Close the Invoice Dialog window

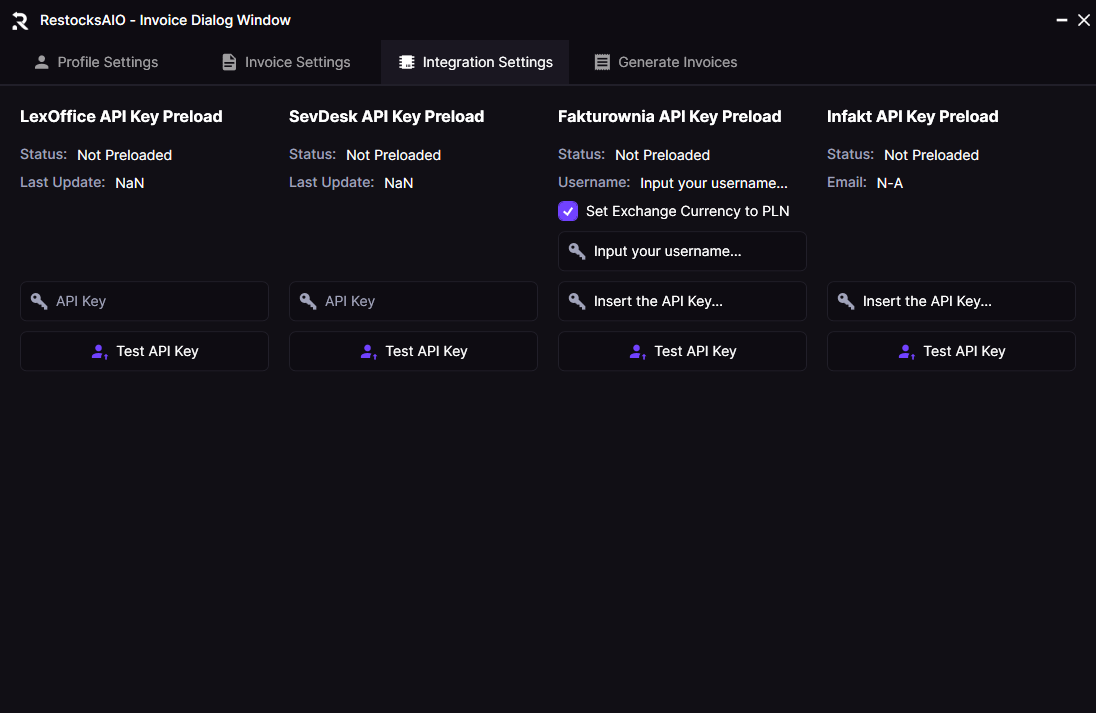coord(1083,20)
